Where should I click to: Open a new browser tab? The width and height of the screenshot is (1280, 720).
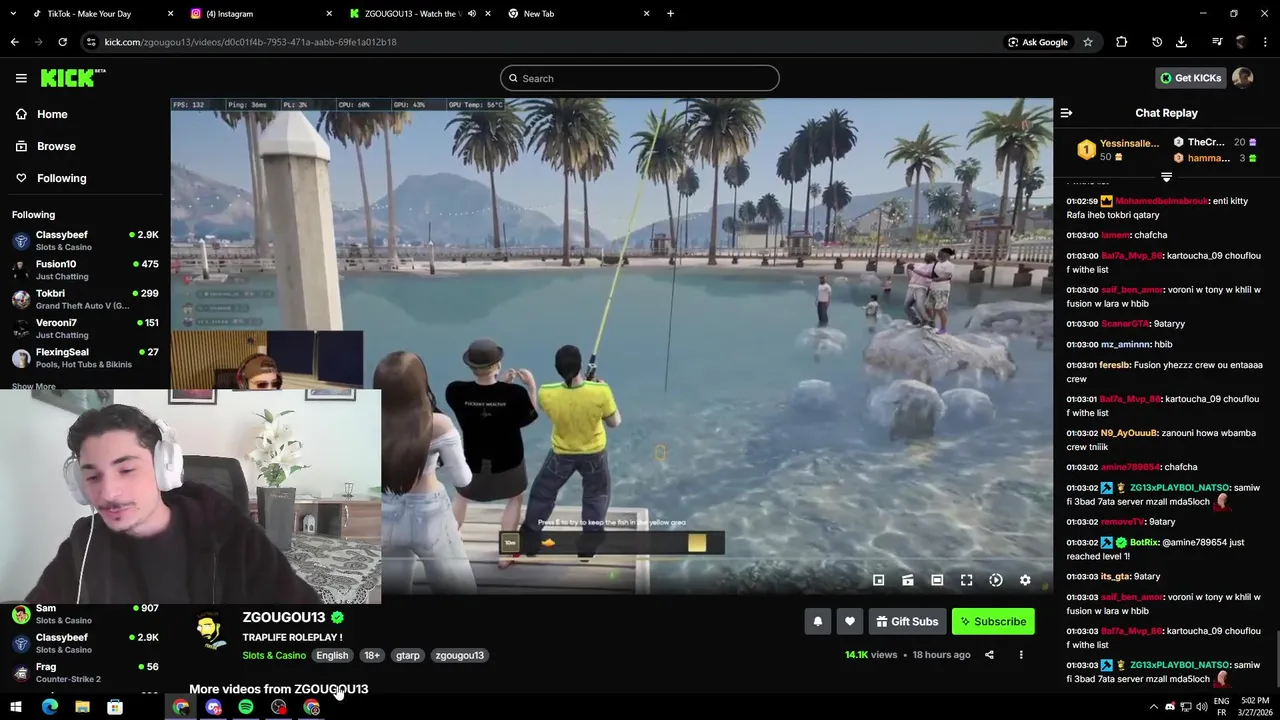(670, 14)
